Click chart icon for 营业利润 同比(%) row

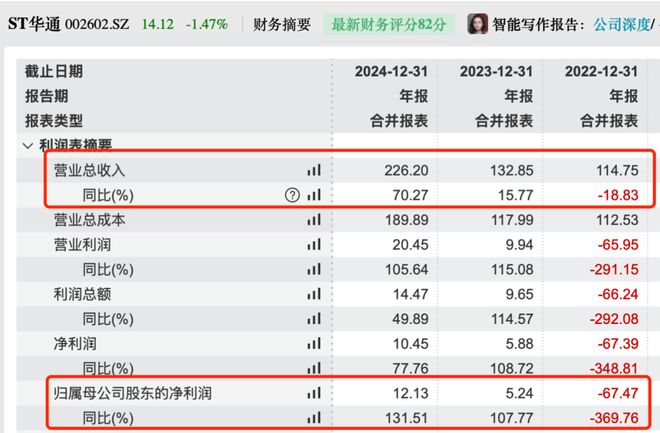click(x=314, y=269)
